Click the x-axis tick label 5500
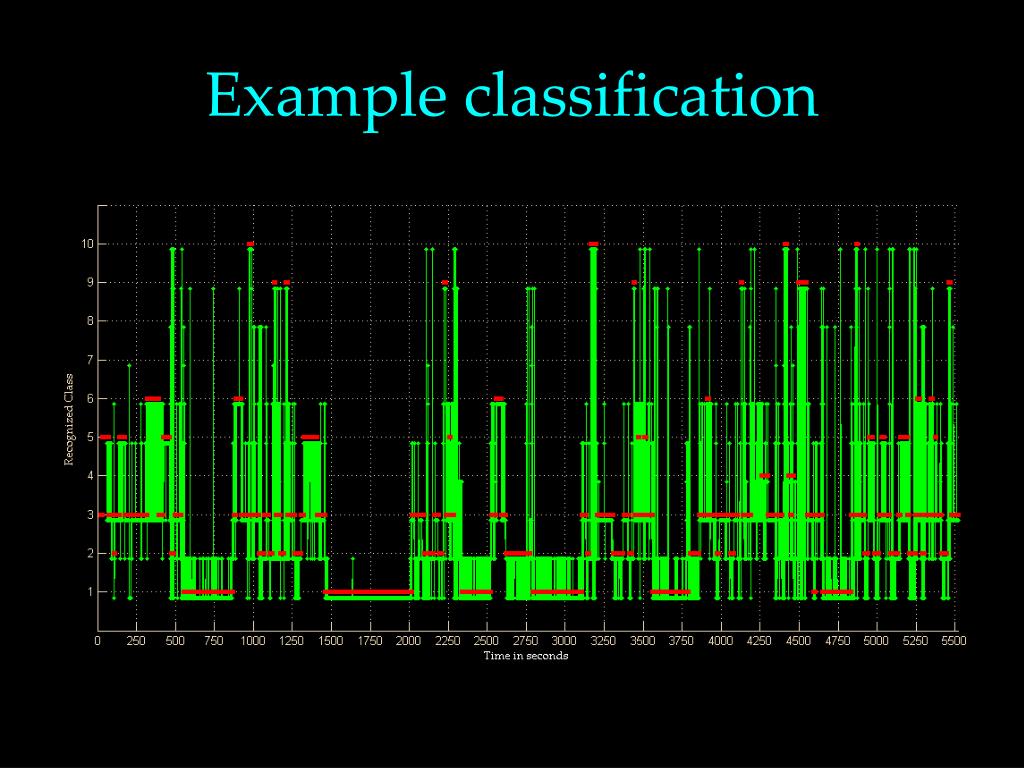Screen dimensions: 1024x768 [953, 641]
